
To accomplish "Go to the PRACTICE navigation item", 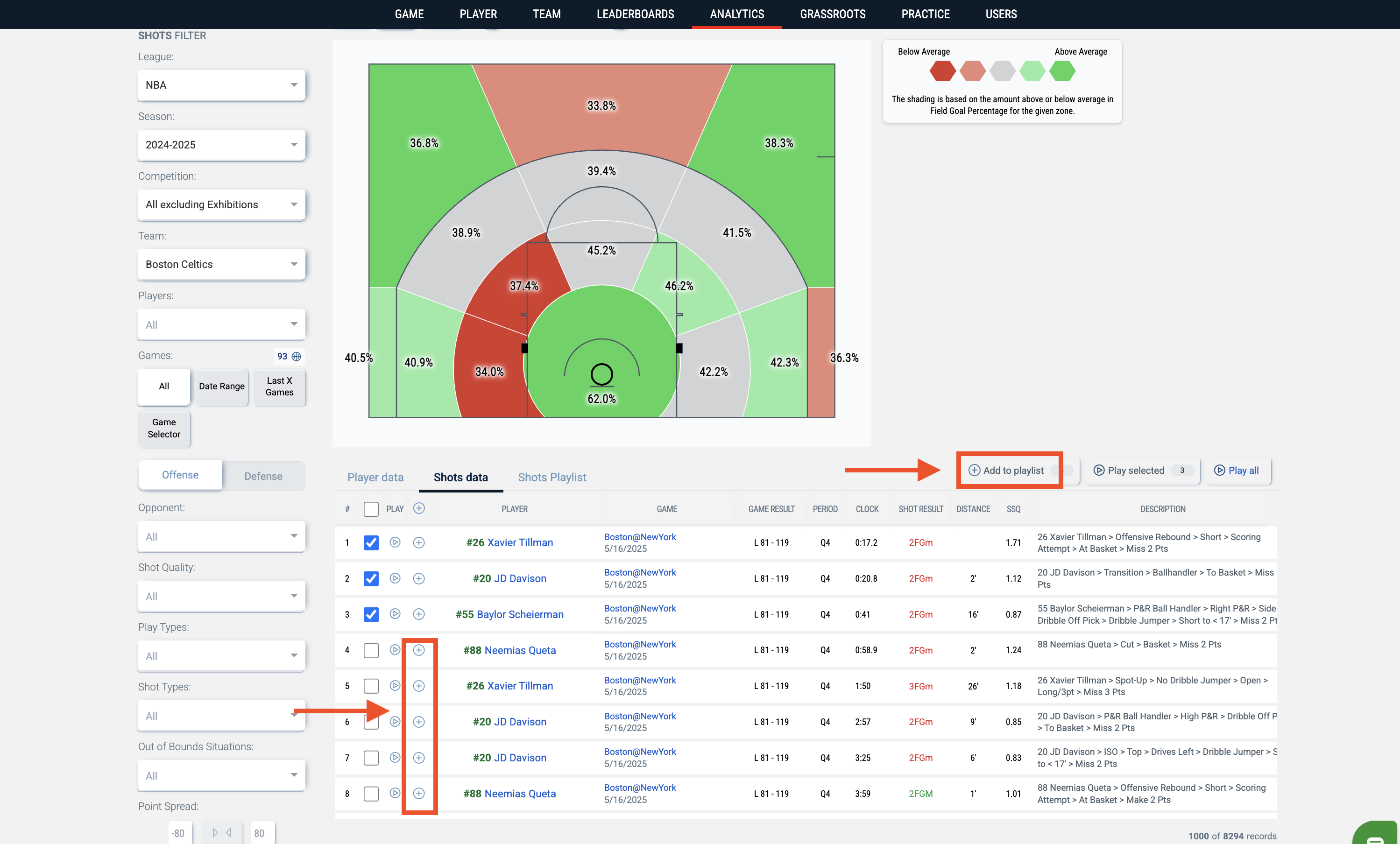I will pyautogui.click(x=925, y=14).
